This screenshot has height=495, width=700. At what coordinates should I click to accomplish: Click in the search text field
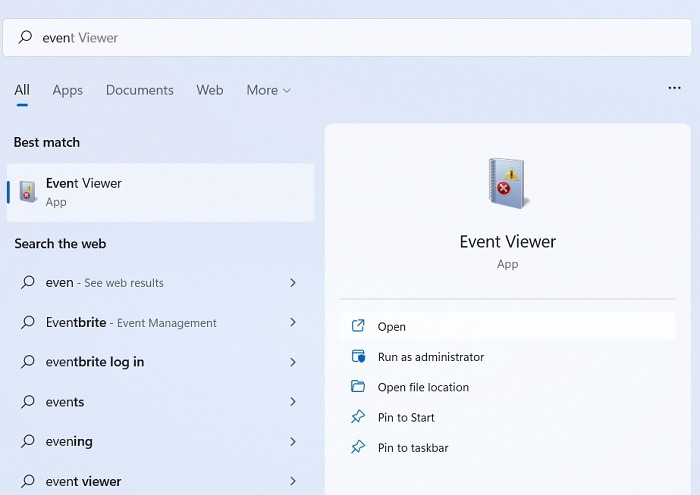[347, 37]
